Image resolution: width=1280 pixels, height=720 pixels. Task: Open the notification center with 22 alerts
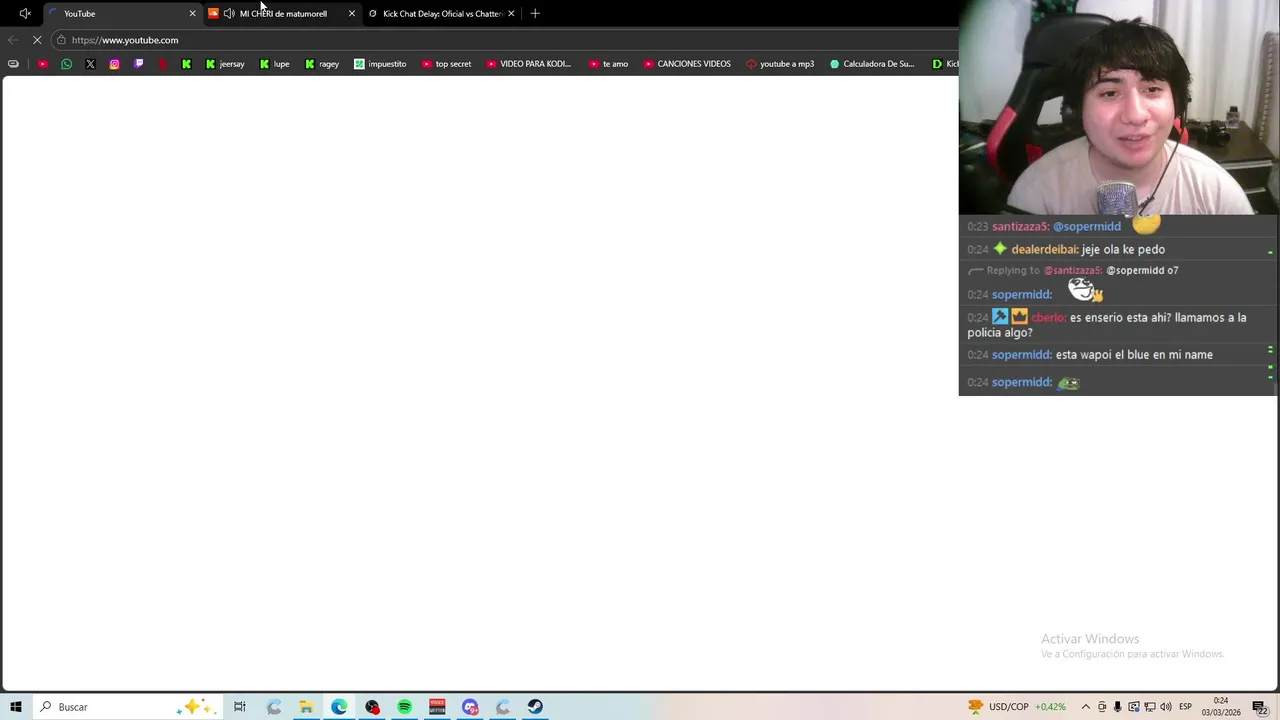tap(1261, 707)
